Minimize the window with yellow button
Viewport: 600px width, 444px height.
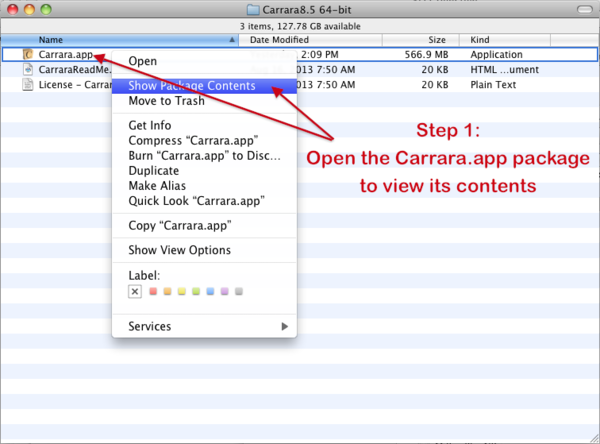(29, 10)
